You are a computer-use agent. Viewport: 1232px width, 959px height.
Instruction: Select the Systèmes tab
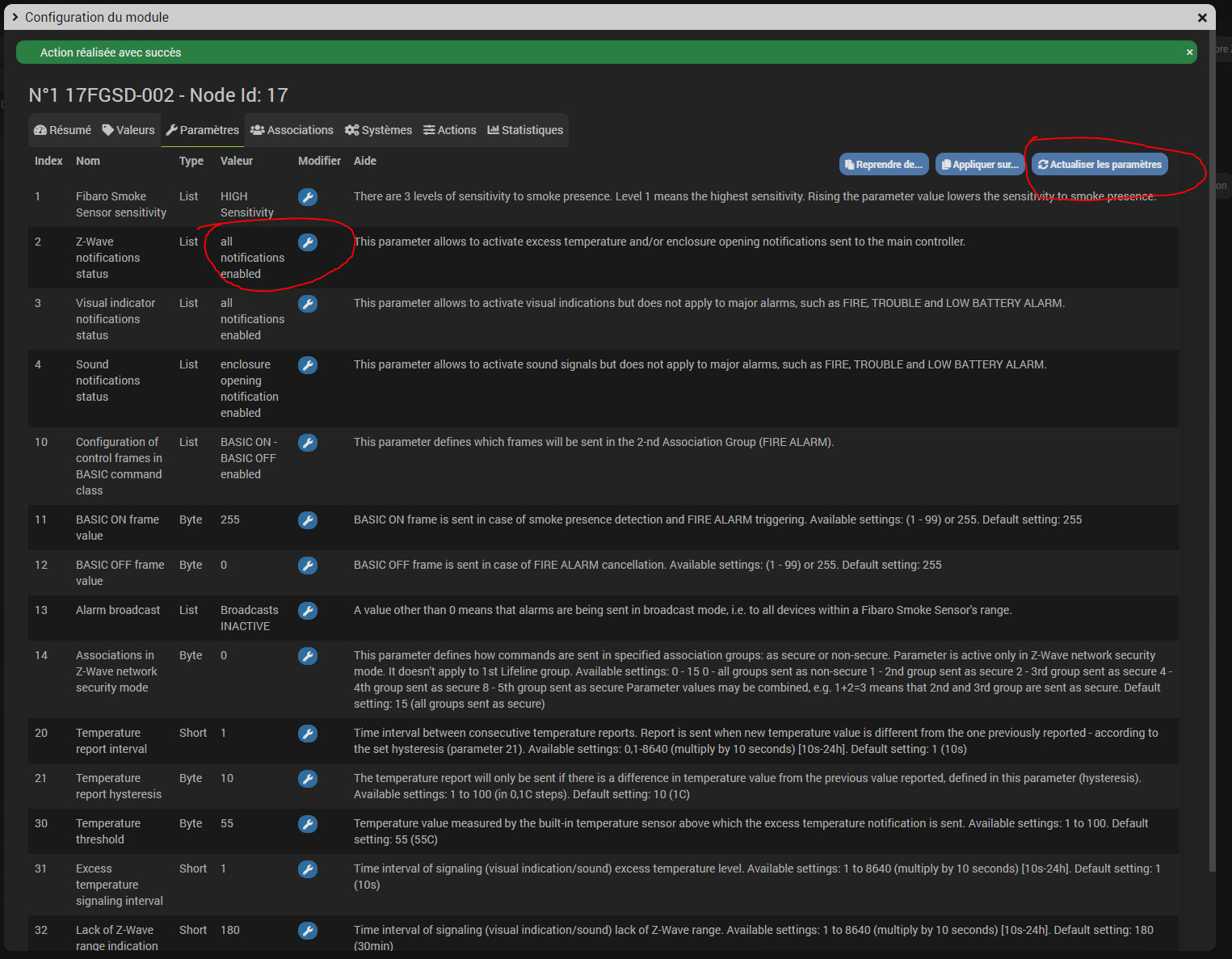378,130
